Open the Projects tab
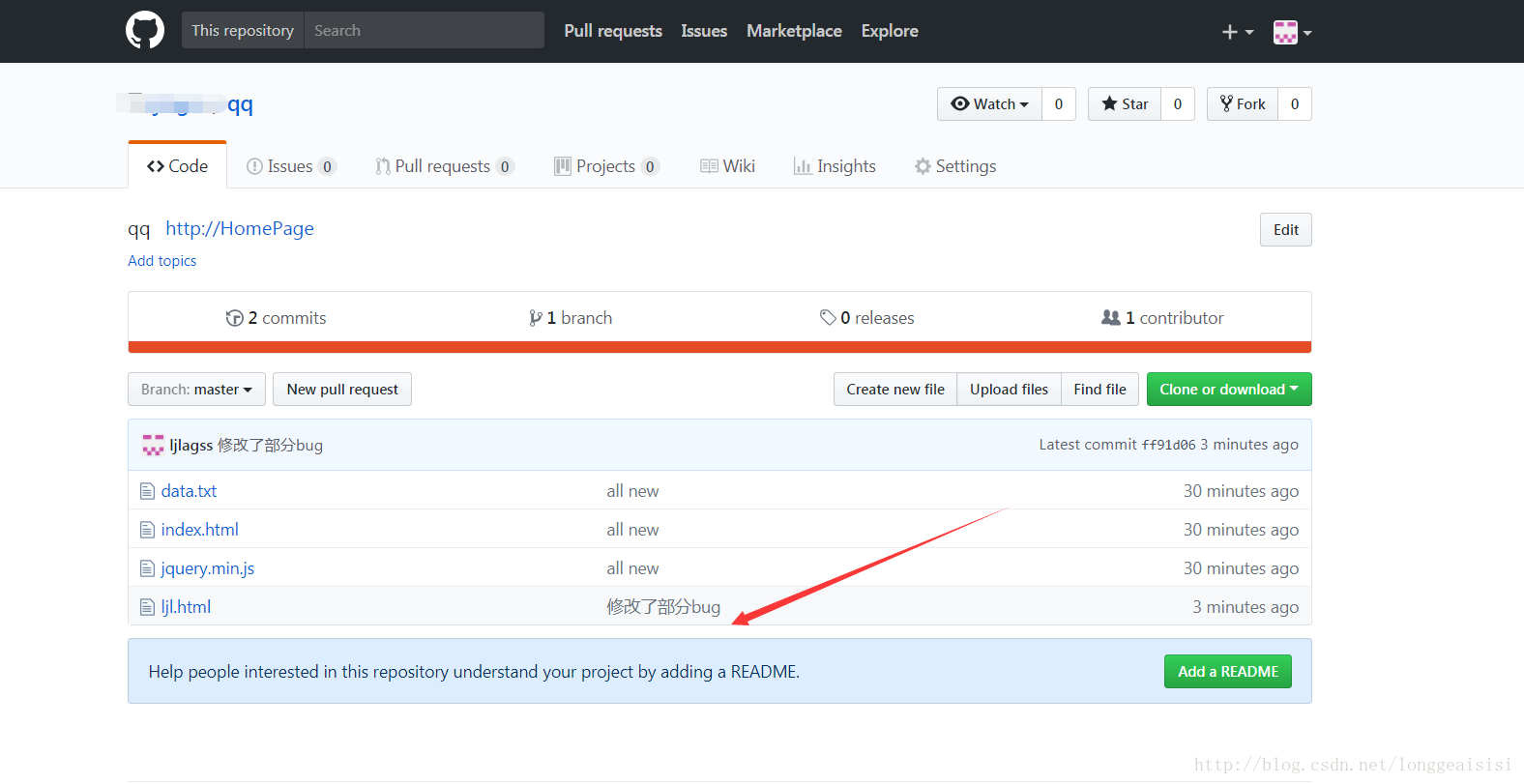 [x=606, y=166]
